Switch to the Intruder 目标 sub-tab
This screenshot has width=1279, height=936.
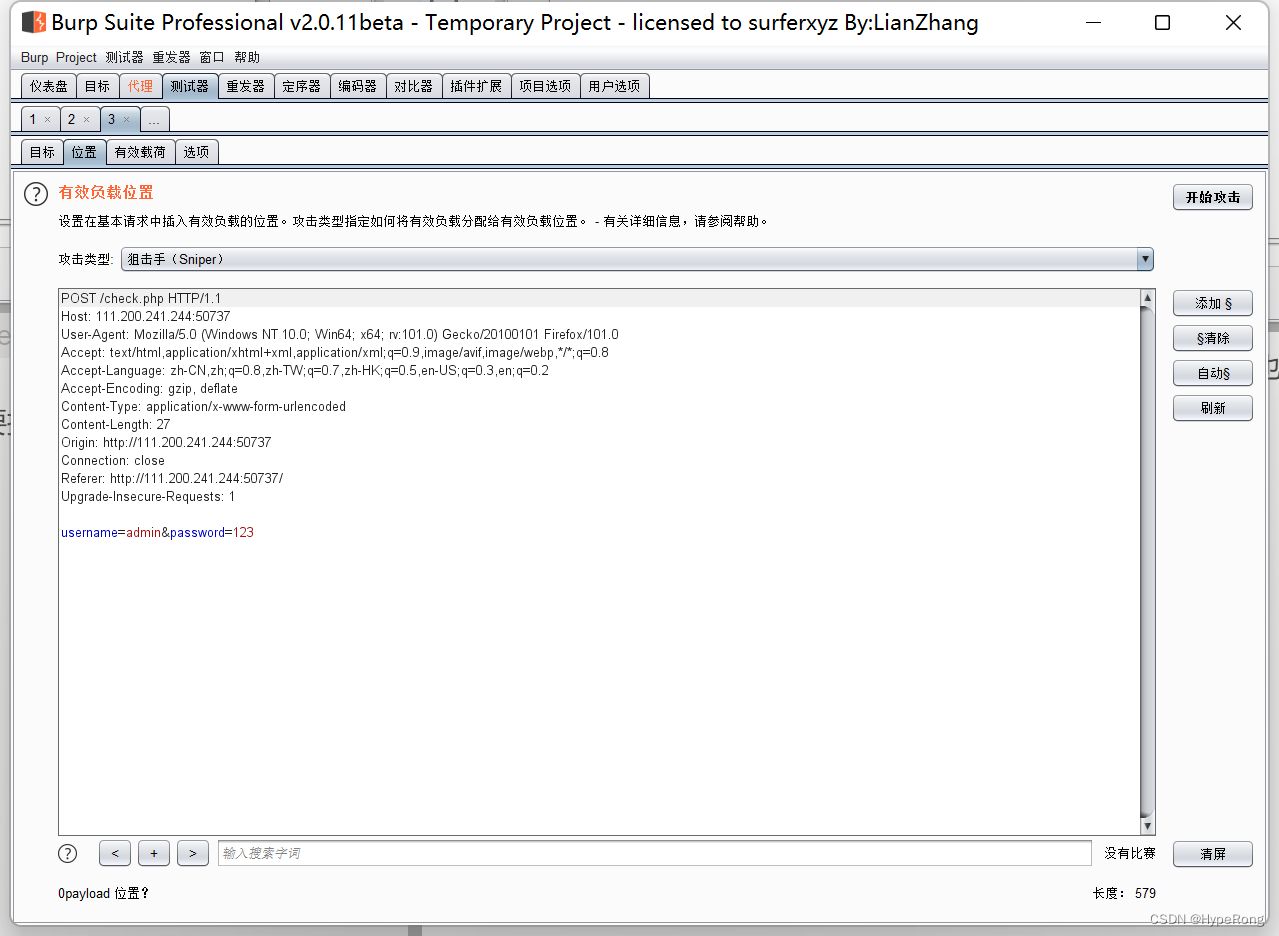coord(42,152)
